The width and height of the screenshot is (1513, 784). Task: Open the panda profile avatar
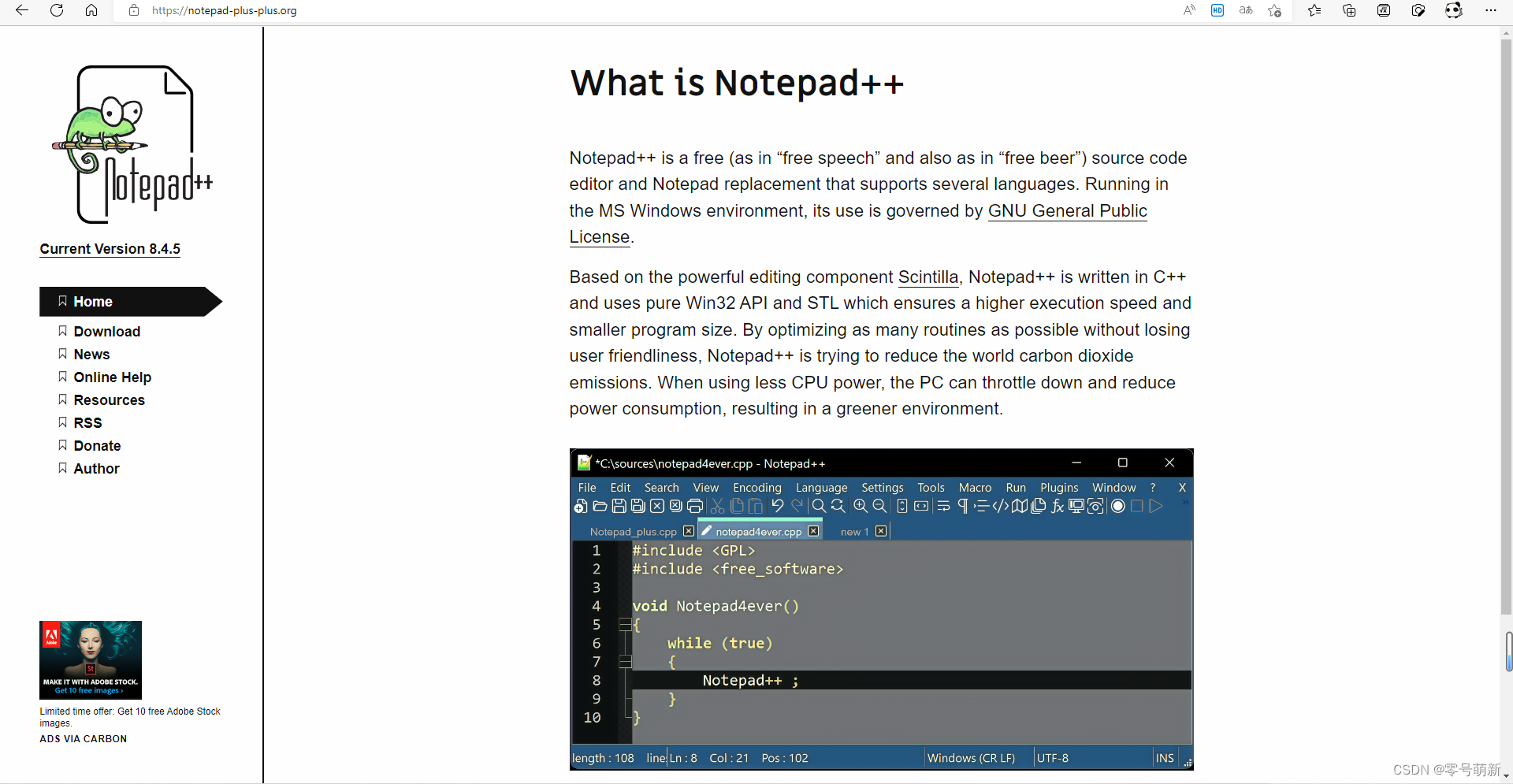(x=1454, y=10)
